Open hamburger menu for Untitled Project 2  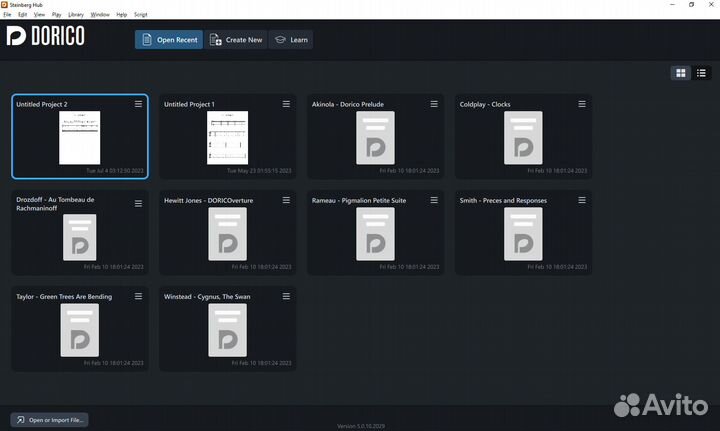click(138, 104)
